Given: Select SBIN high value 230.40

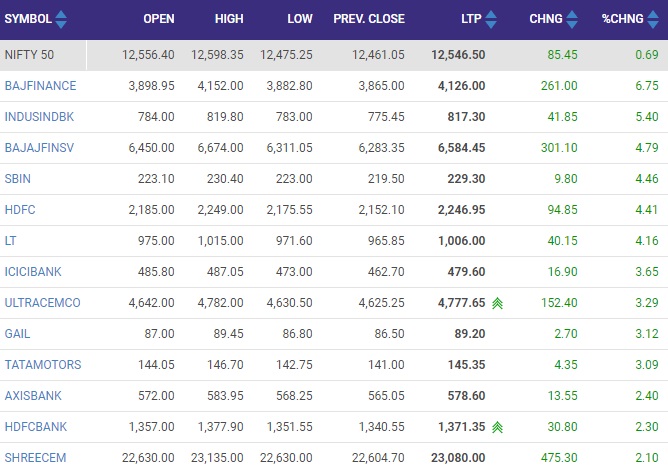Looking at the screenshot, I should pos(225,179).
